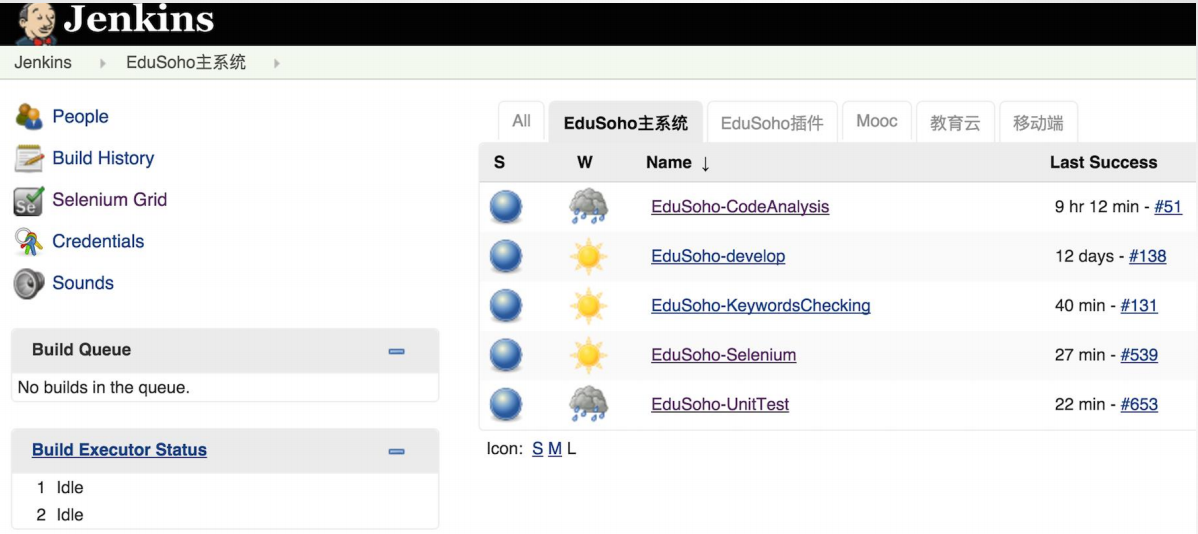Screen dimensions: 1198x534
Task: Open the Mooc tab
Action: tap(876, 121)
